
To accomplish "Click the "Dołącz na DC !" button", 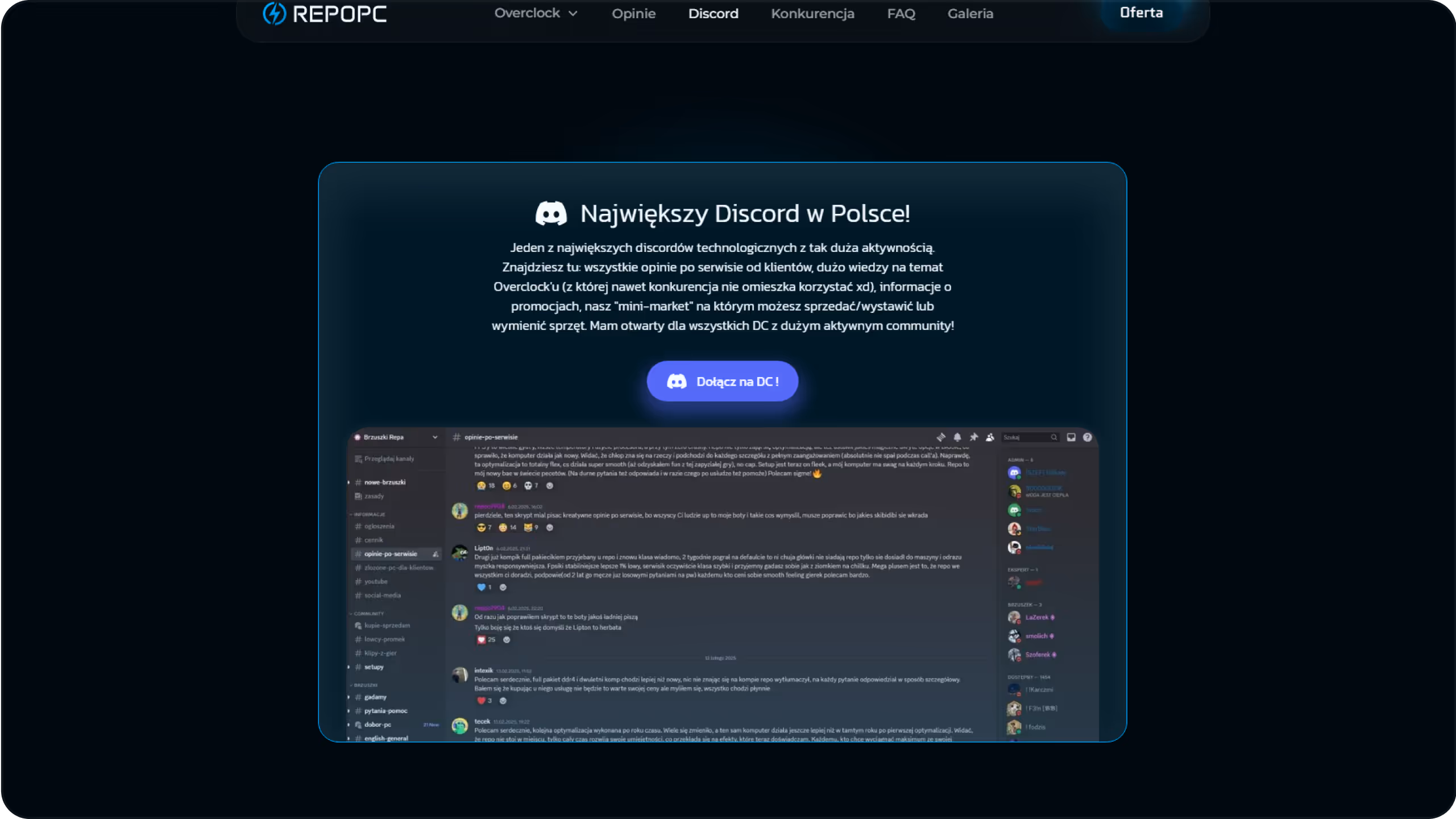I will (x=722, y=381).
